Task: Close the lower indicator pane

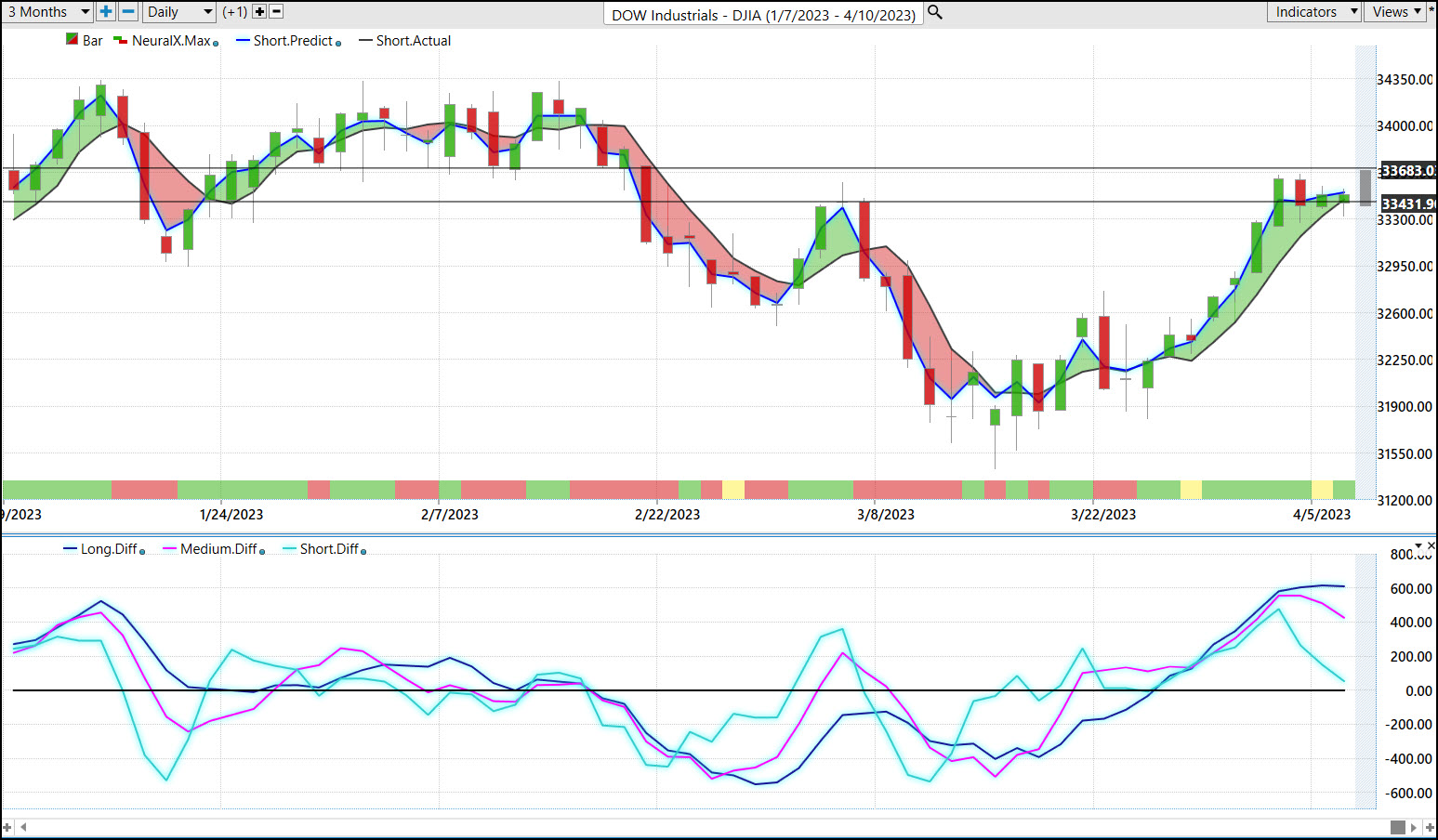Action: (1431, 545)
